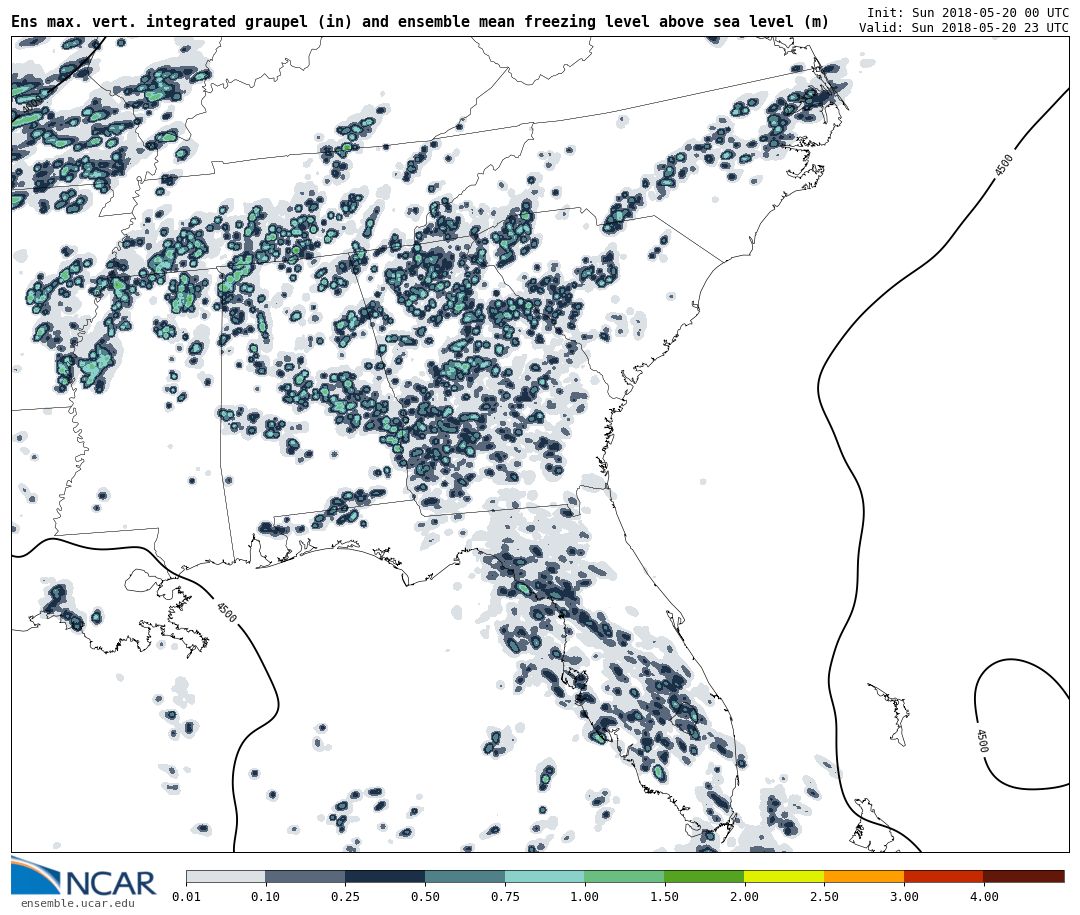Click the 4500 label on bottom-right closed contour
1080x915 pixels.
click(981, 740)
